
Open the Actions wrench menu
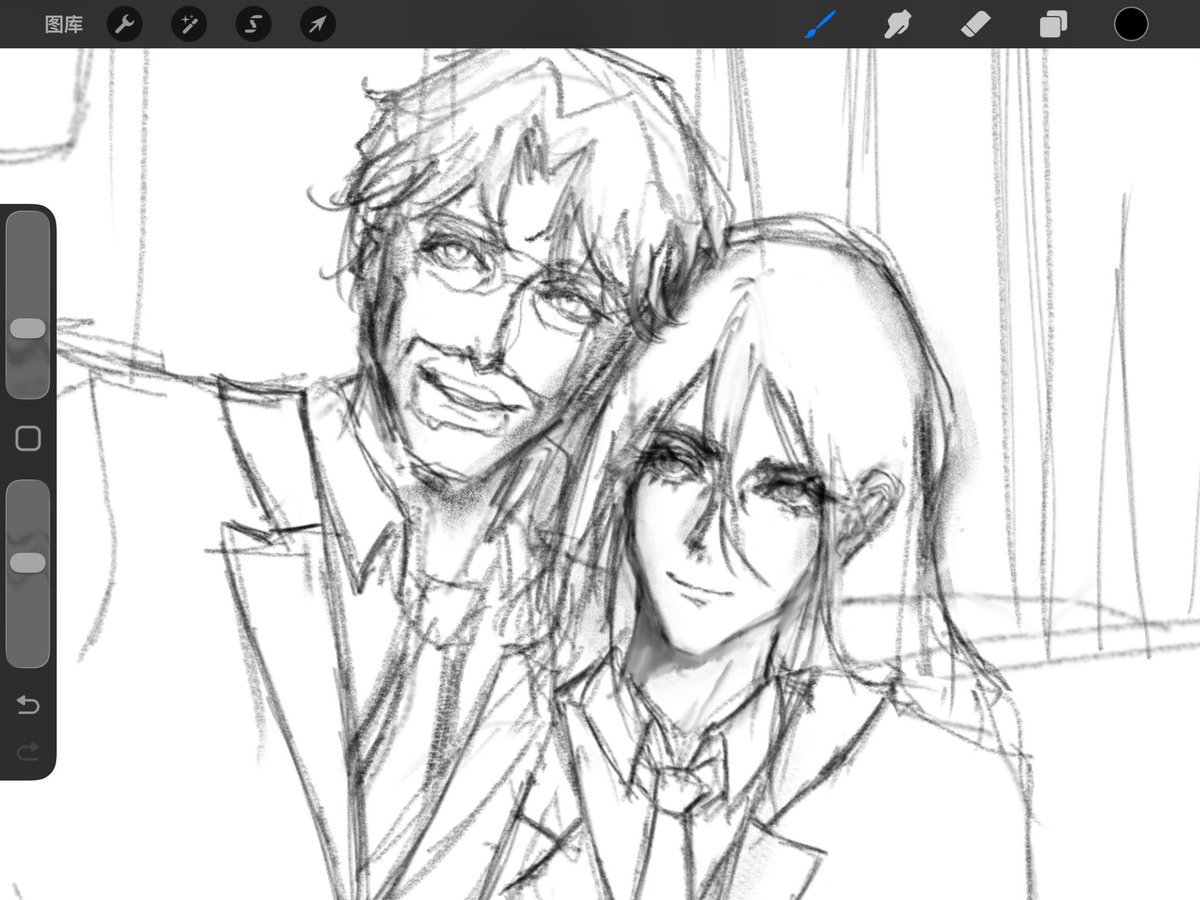point(124,24)
